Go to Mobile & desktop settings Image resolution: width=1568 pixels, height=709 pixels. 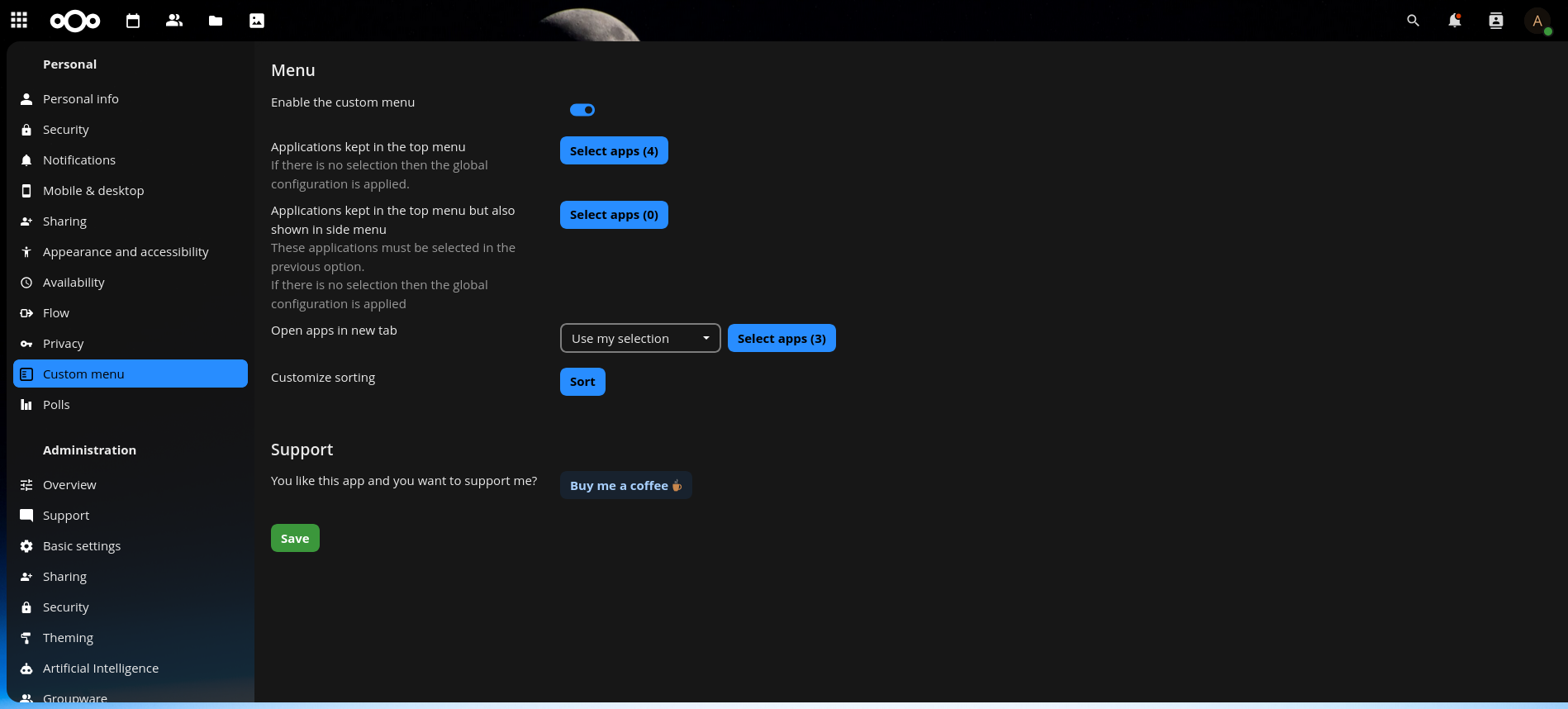pos(131,191)
